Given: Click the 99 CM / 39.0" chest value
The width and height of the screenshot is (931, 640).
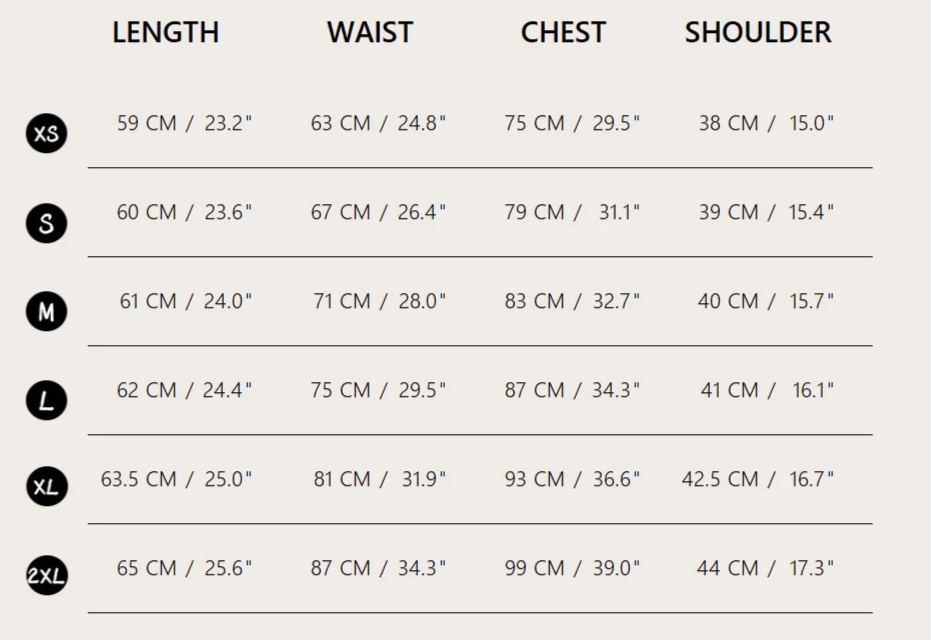Looking at the screenshot, I should [x=572, y=568].
